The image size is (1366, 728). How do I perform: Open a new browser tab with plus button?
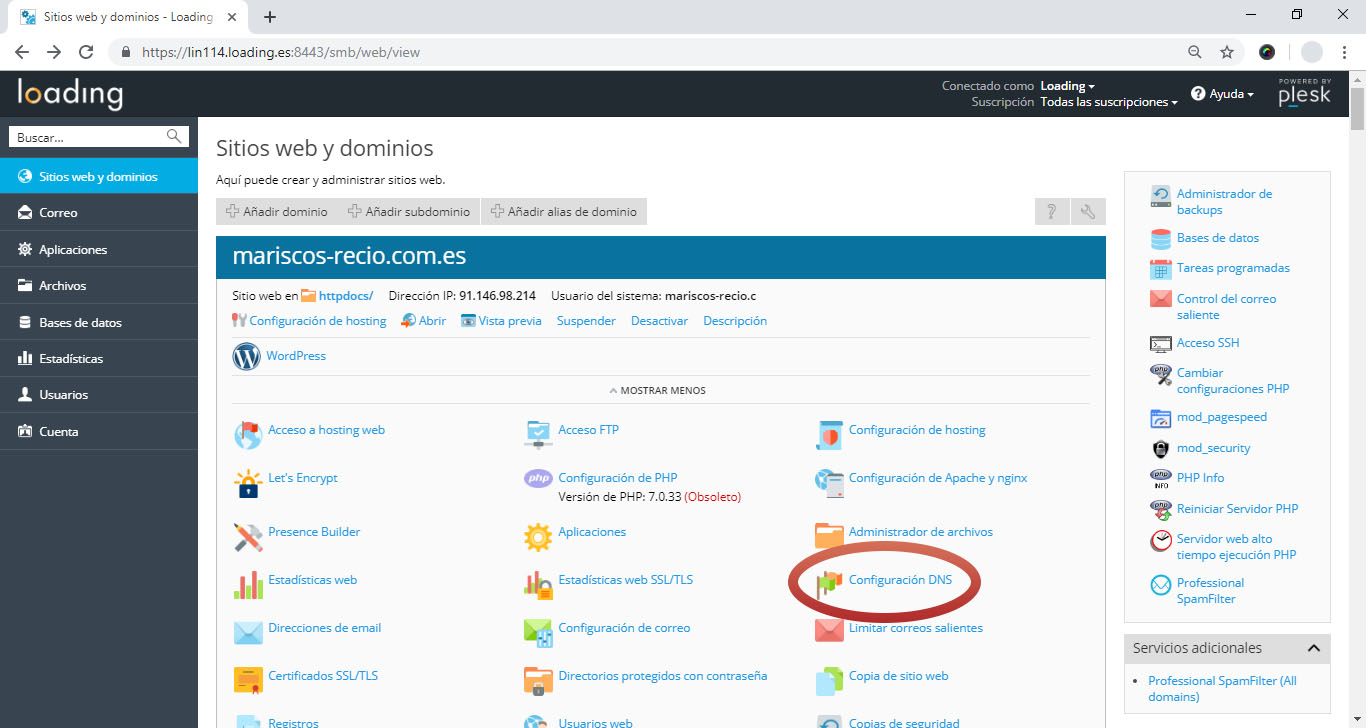[x=270, y=17]
